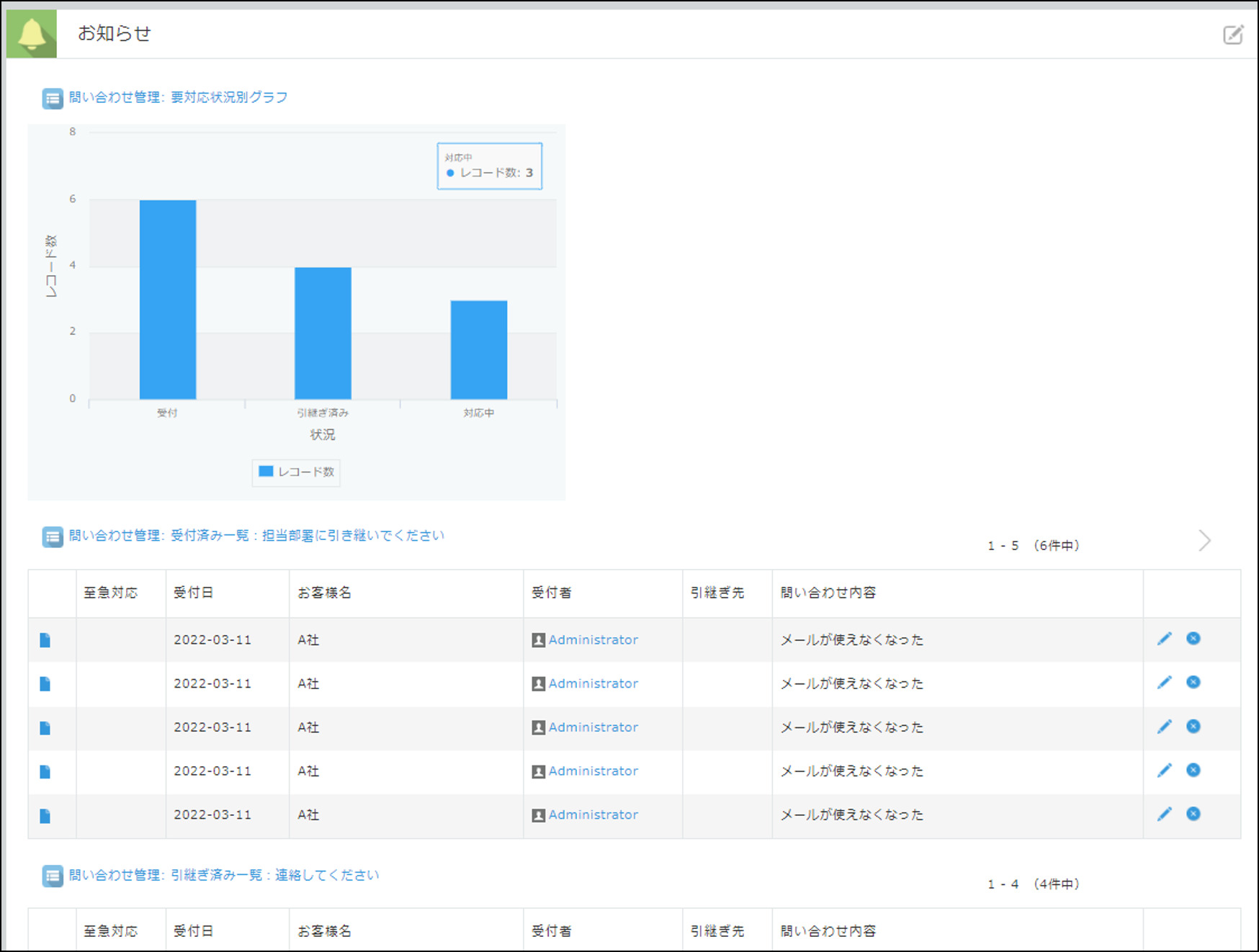Open record details icon in fourth 受付済み row
Viewport: 1259px width, 952px height.
pos(45,772)
